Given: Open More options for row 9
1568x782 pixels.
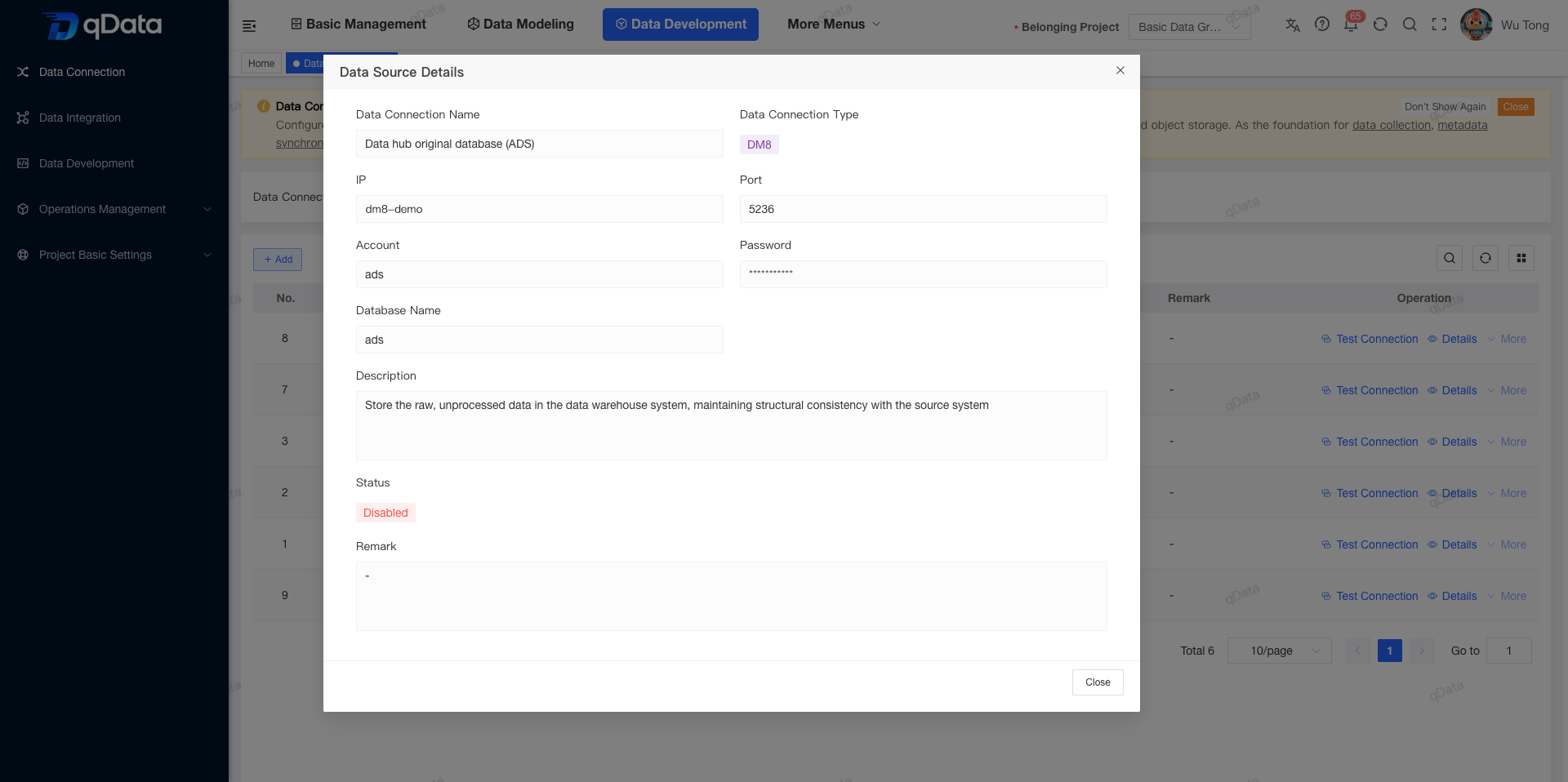Looking at the screenshot, I should 1507,596.
